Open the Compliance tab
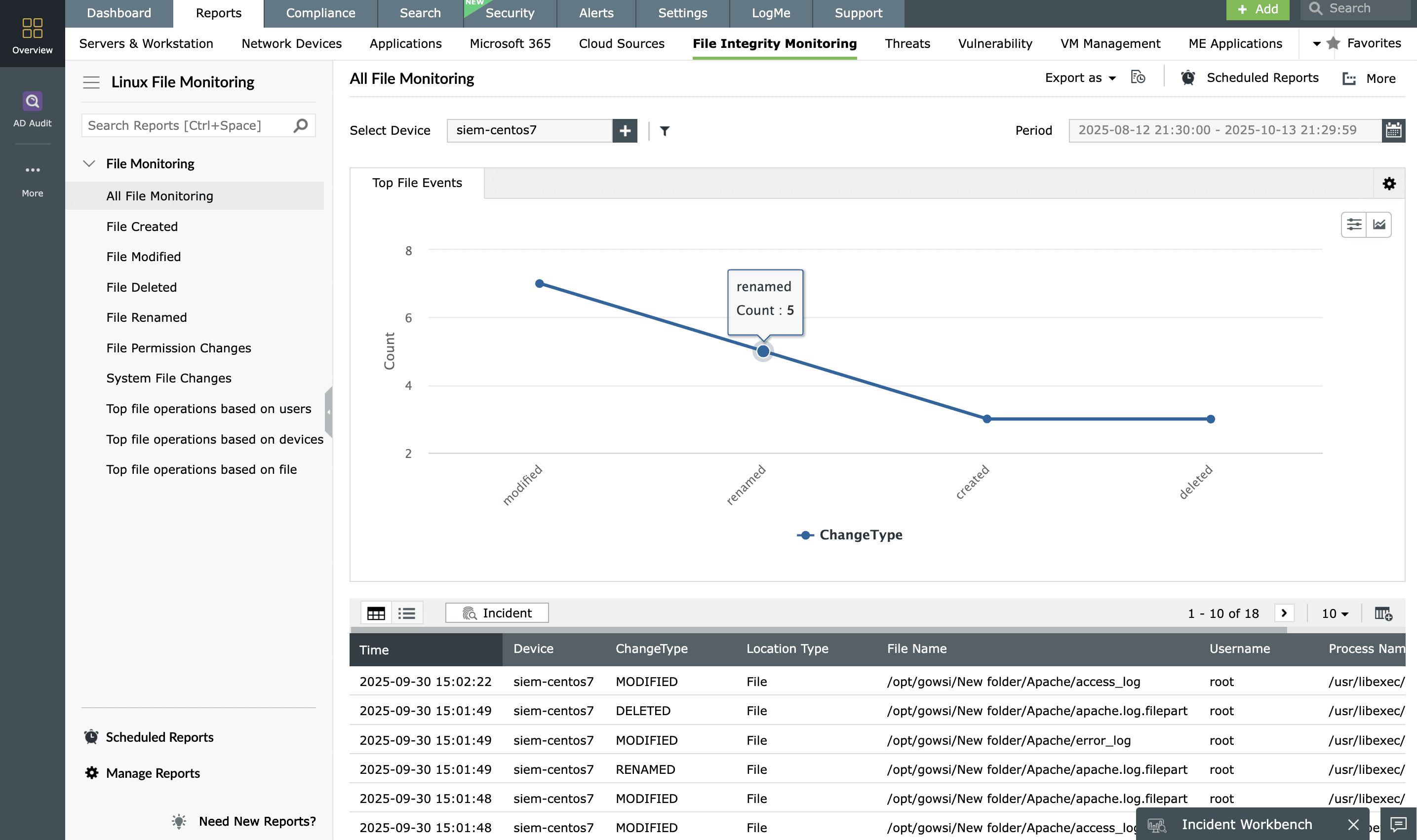Viewport: 1417px width, 840px height. [320, 13]
